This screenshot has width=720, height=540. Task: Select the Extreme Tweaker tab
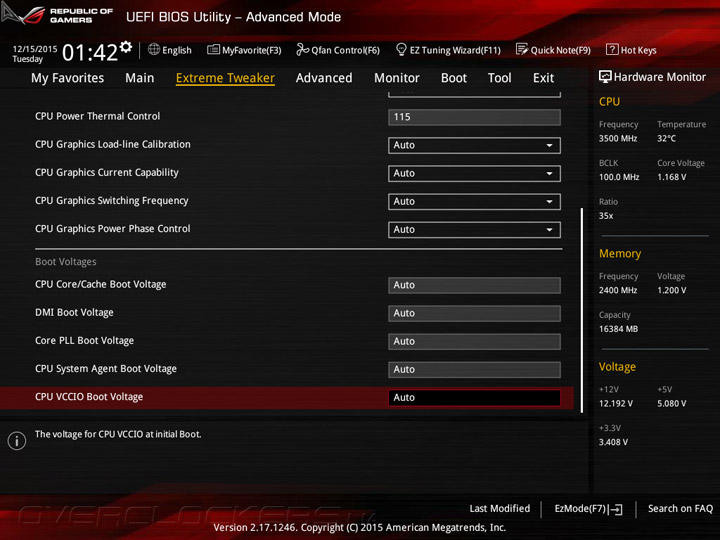(x=225, y=78)
